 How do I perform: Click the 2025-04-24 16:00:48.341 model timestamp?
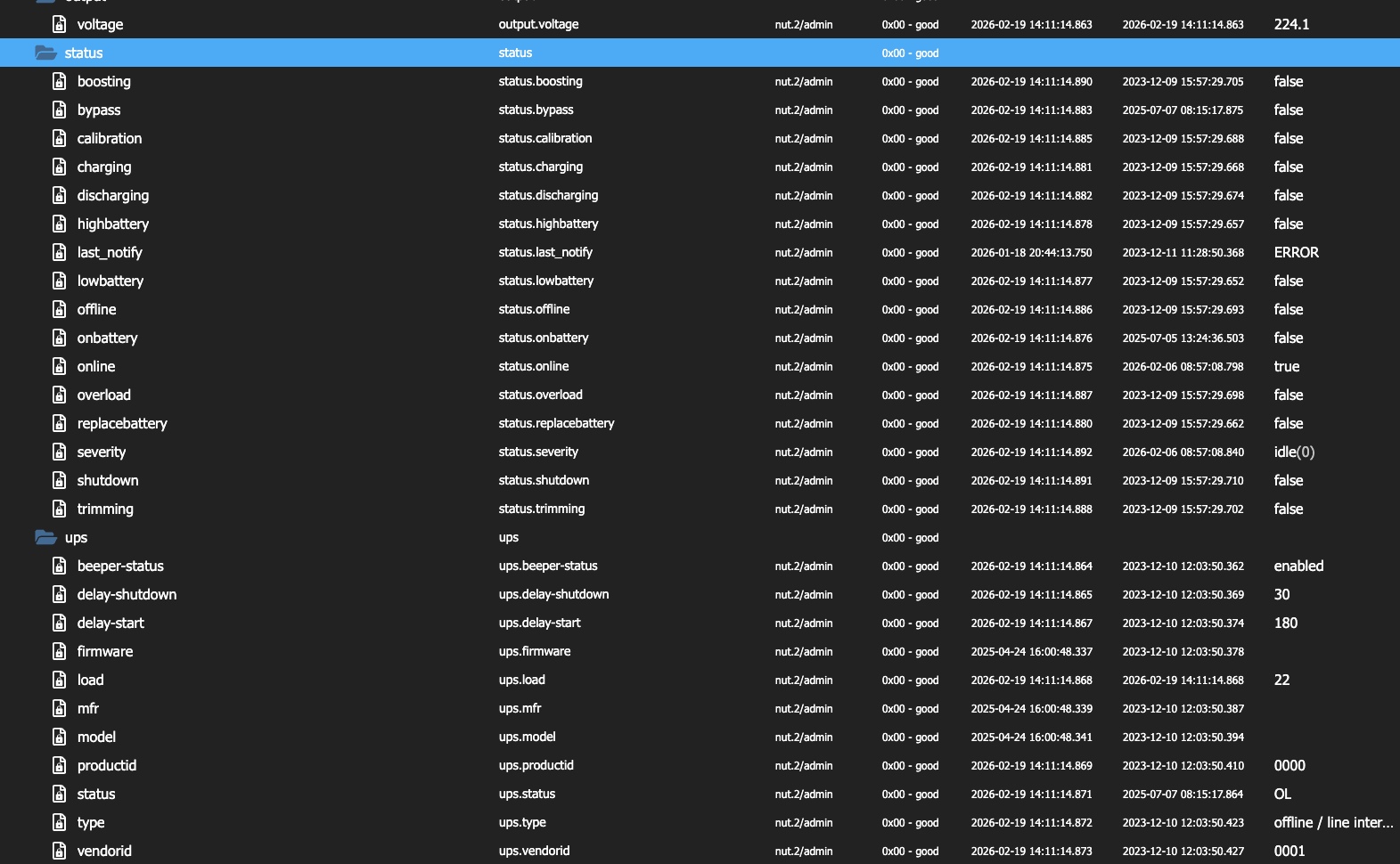[x=1031, y=737]
